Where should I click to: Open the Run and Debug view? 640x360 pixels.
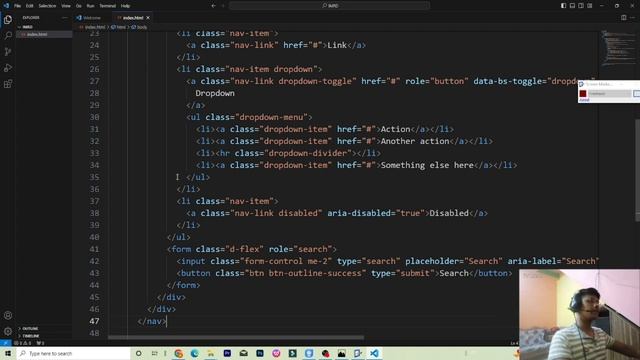pos(8,68)
